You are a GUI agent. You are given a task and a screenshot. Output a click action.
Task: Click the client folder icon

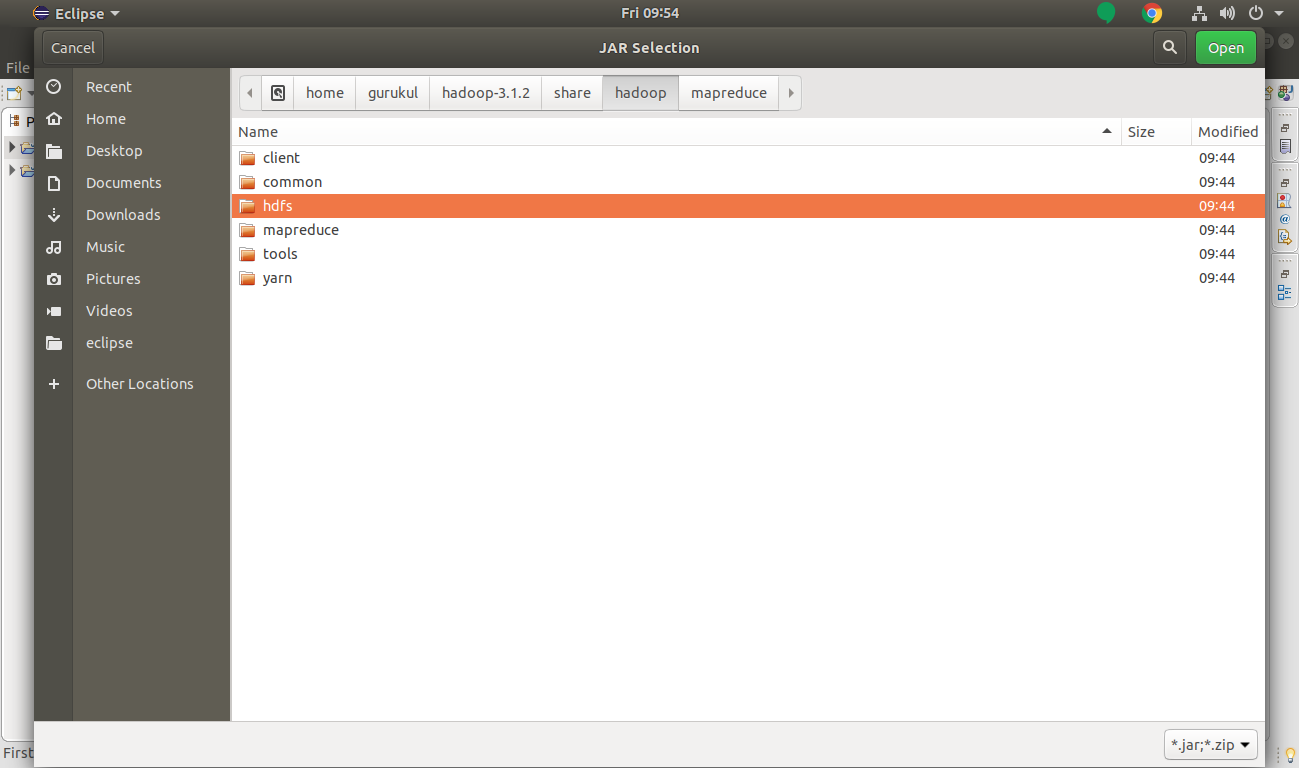pyautogui.click(x=247, y=158)
